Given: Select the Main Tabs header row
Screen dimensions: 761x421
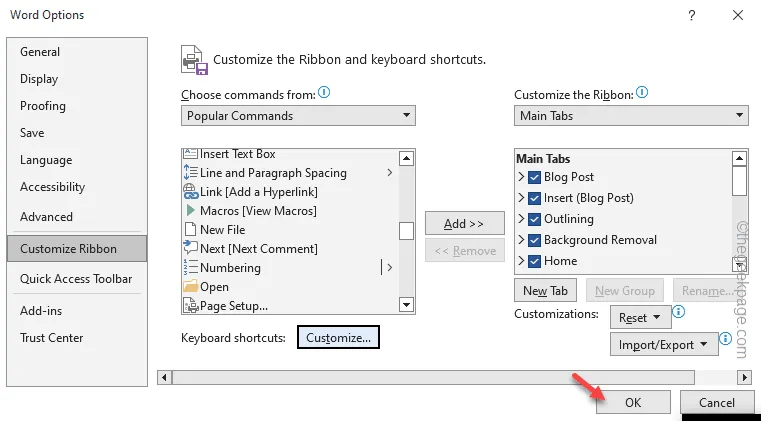Looking at the screenshot, I should [x=624, y=159].
